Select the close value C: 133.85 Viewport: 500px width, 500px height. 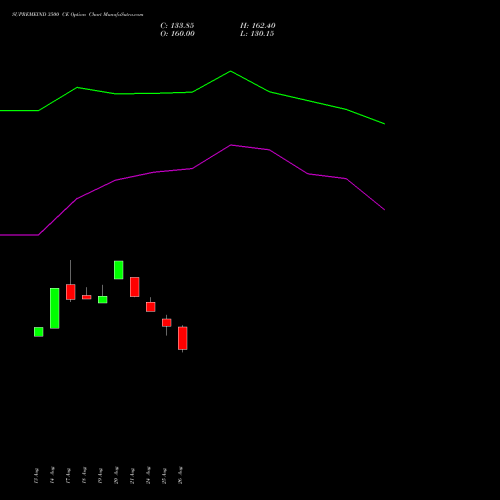point(177,26)
